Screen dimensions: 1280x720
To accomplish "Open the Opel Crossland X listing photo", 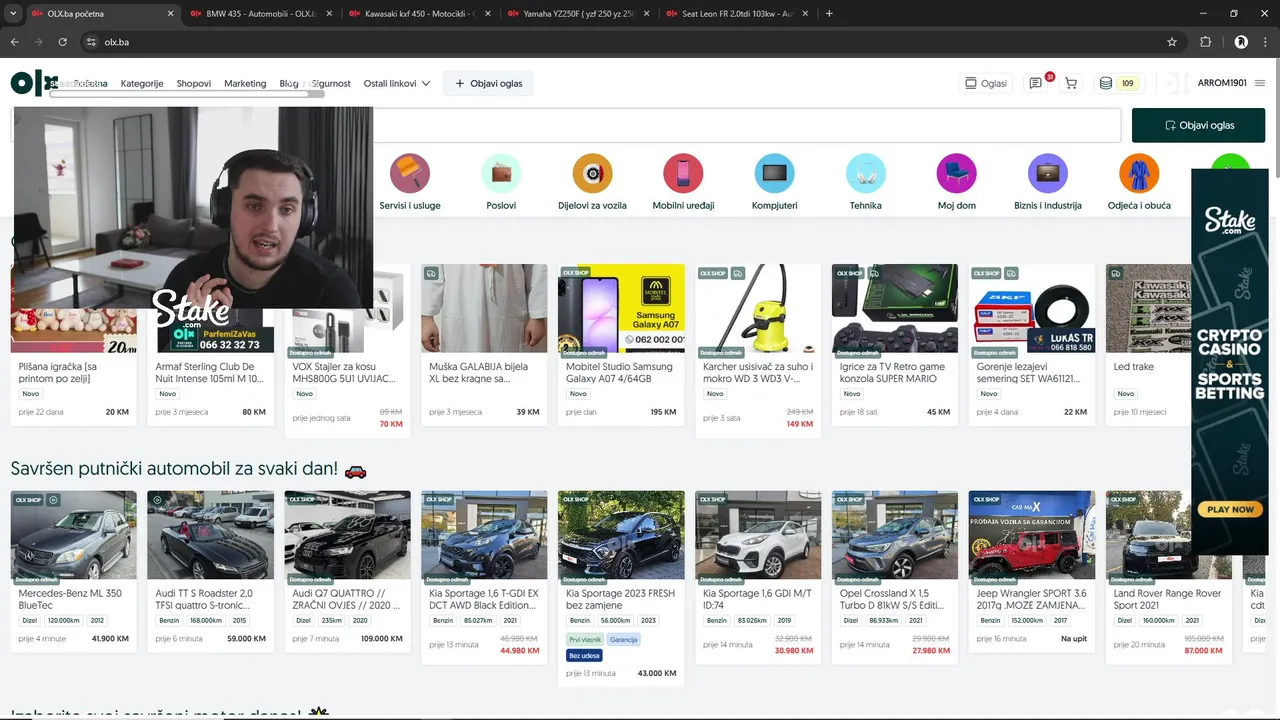I will coord(895,535).
